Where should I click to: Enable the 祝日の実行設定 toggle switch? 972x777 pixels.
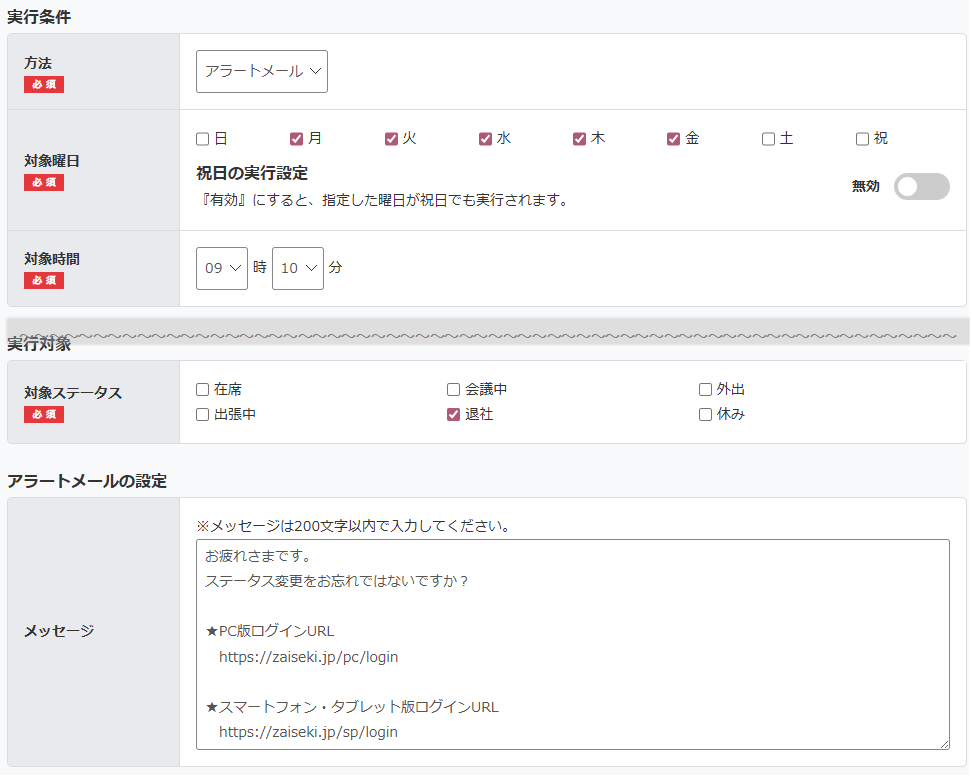click(x=921, y=187)
